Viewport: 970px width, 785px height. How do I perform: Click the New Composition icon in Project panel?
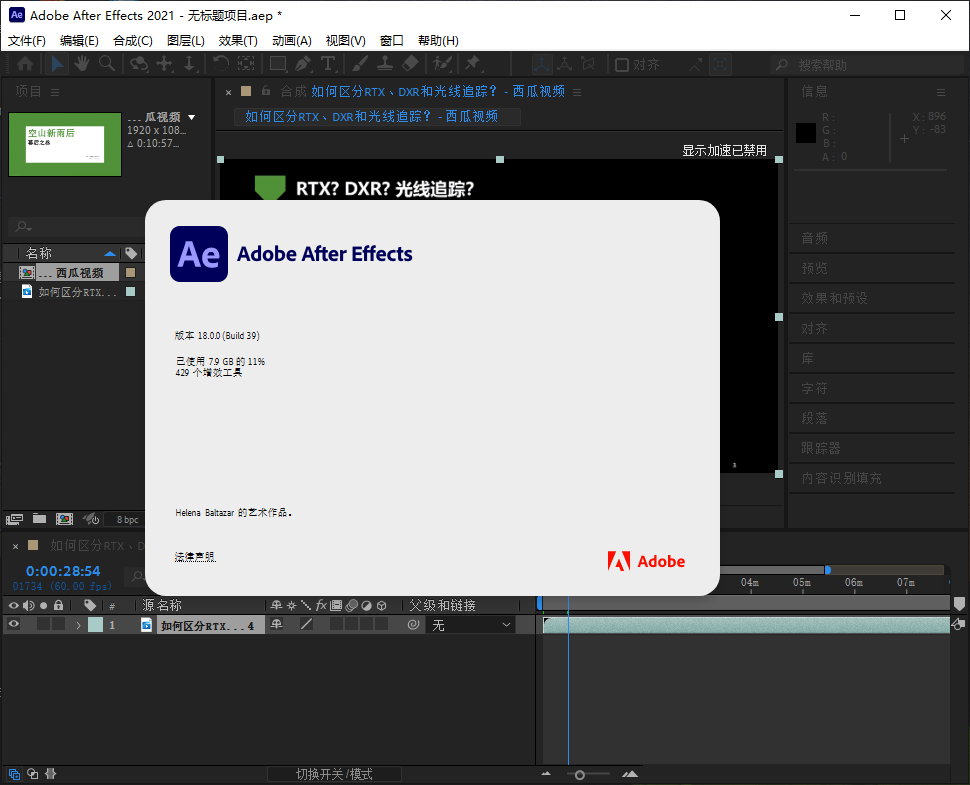pyautogui.click(x=64, y=519)
